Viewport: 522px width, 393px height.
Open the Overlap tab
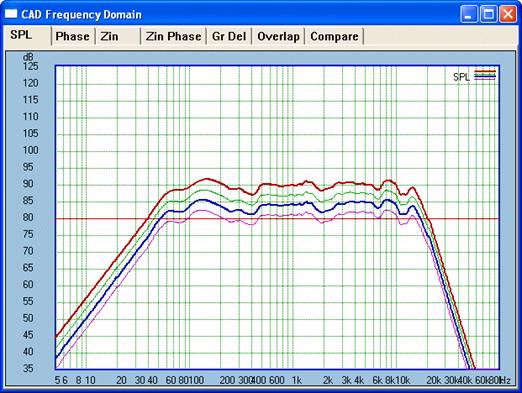[x=278, y=36]
